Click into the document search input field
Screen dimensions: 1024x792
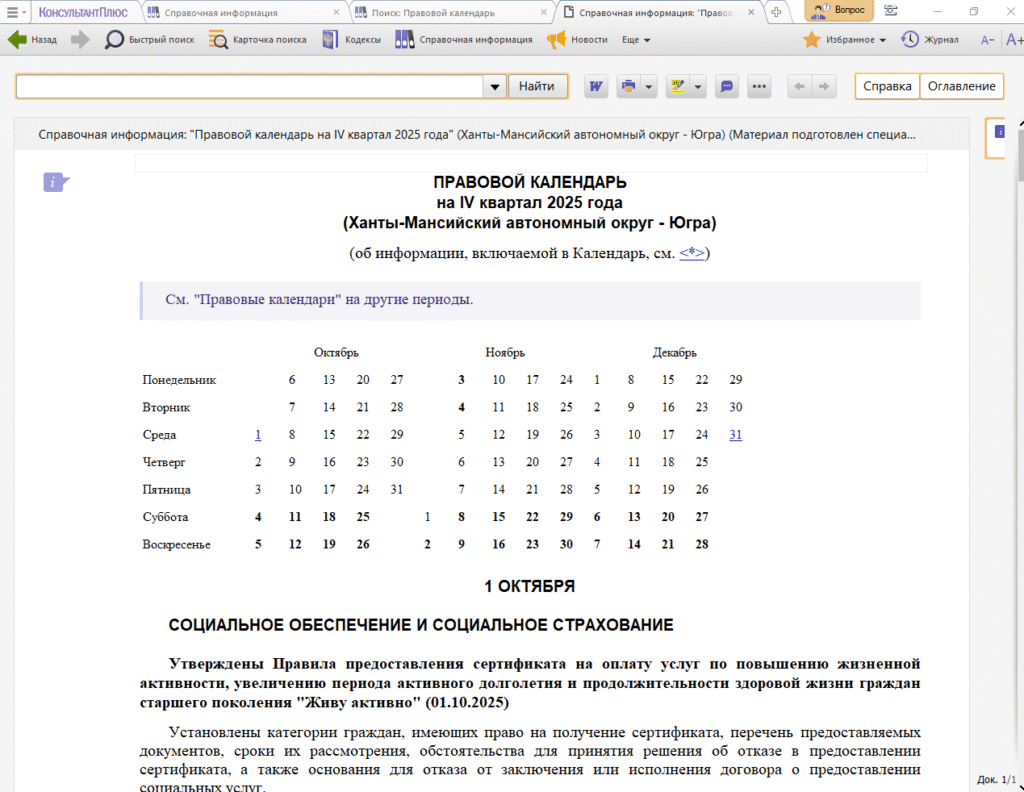[x=249, y=87]
